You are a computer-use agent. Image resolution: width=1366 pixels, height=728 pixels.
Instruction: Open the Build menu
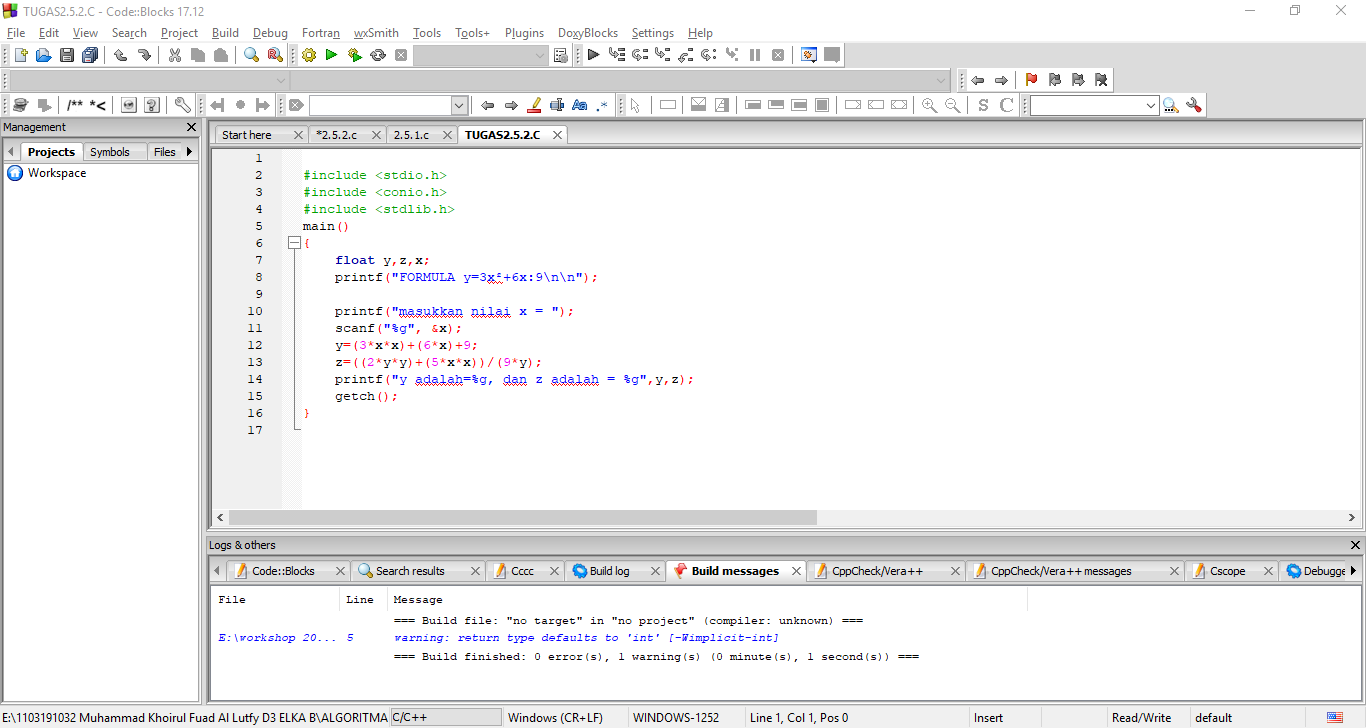225,33
